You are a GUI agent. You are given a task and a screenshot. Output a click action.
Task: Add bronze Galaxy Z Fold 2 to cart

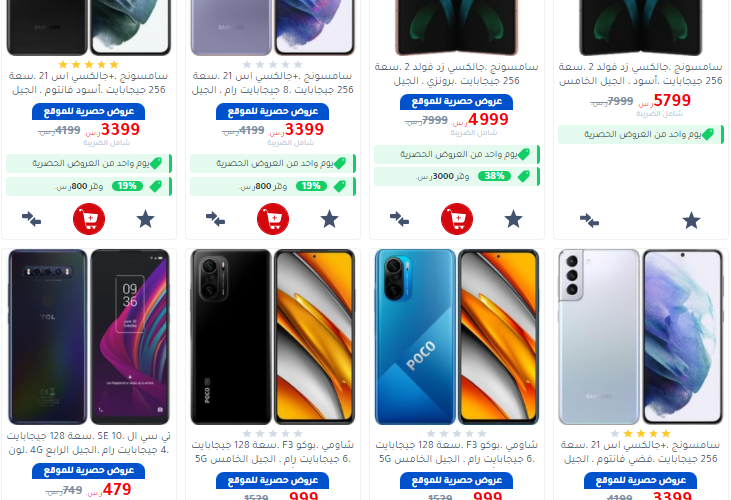point(457,219)
